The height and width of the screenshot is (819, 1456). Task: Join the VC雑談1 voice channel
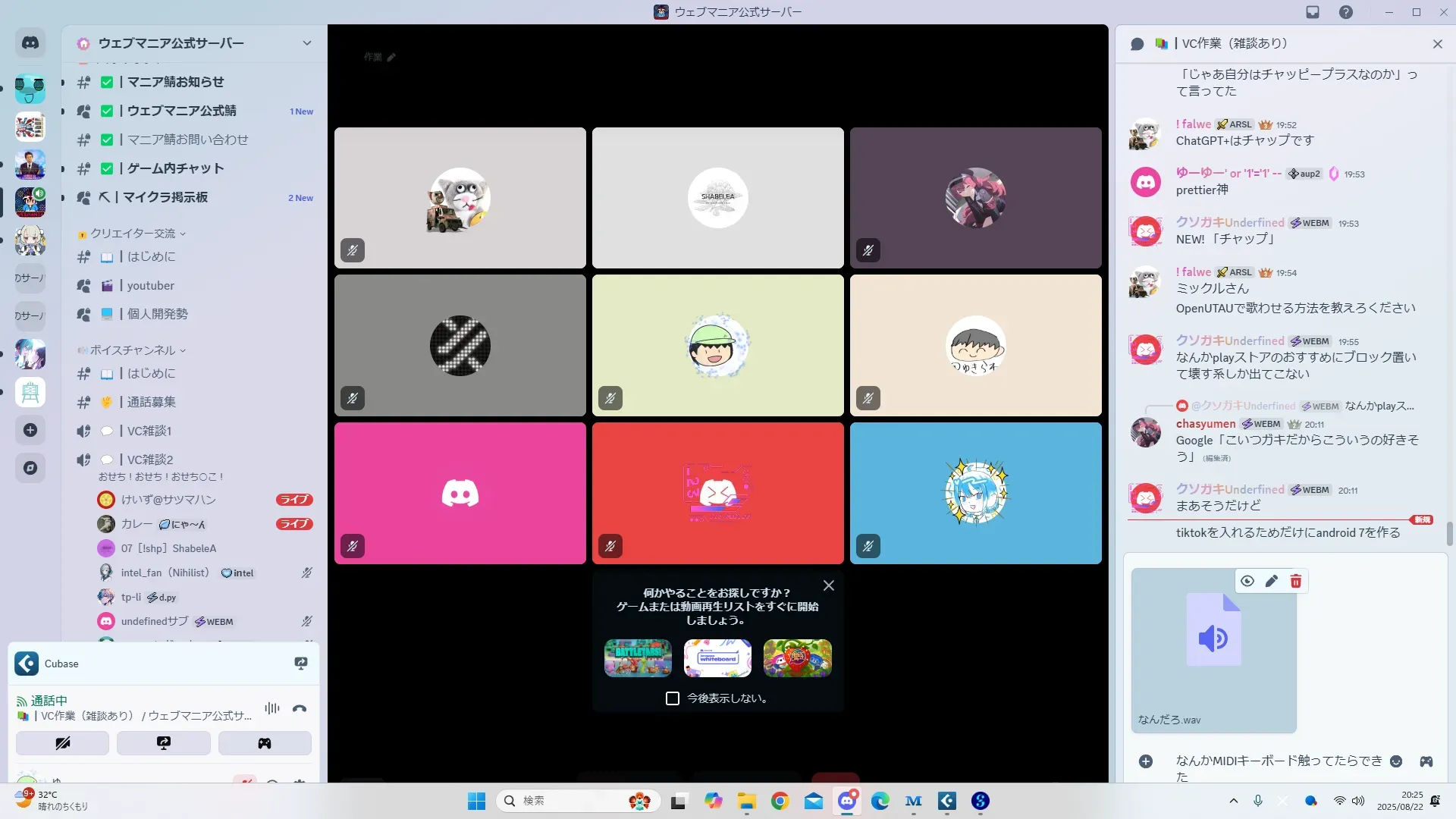tap(149, 431)
